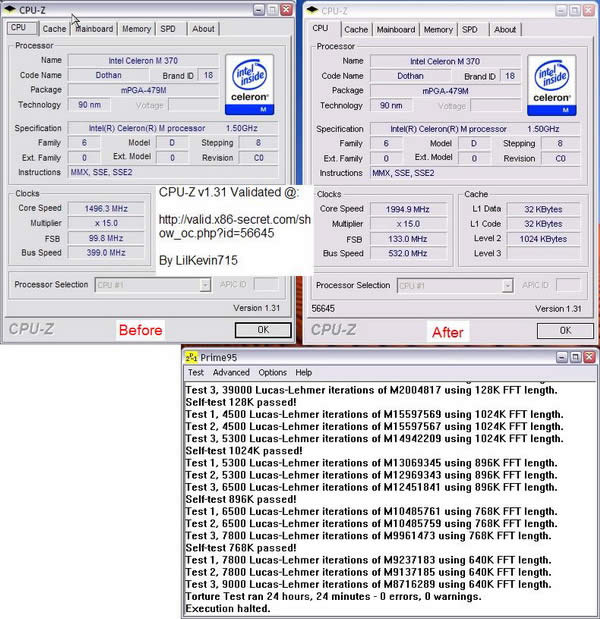Viewport: 600px width, 619px height.
Task: Click L1 Code value 32 KBytes
Action: [x=543, y=224]
